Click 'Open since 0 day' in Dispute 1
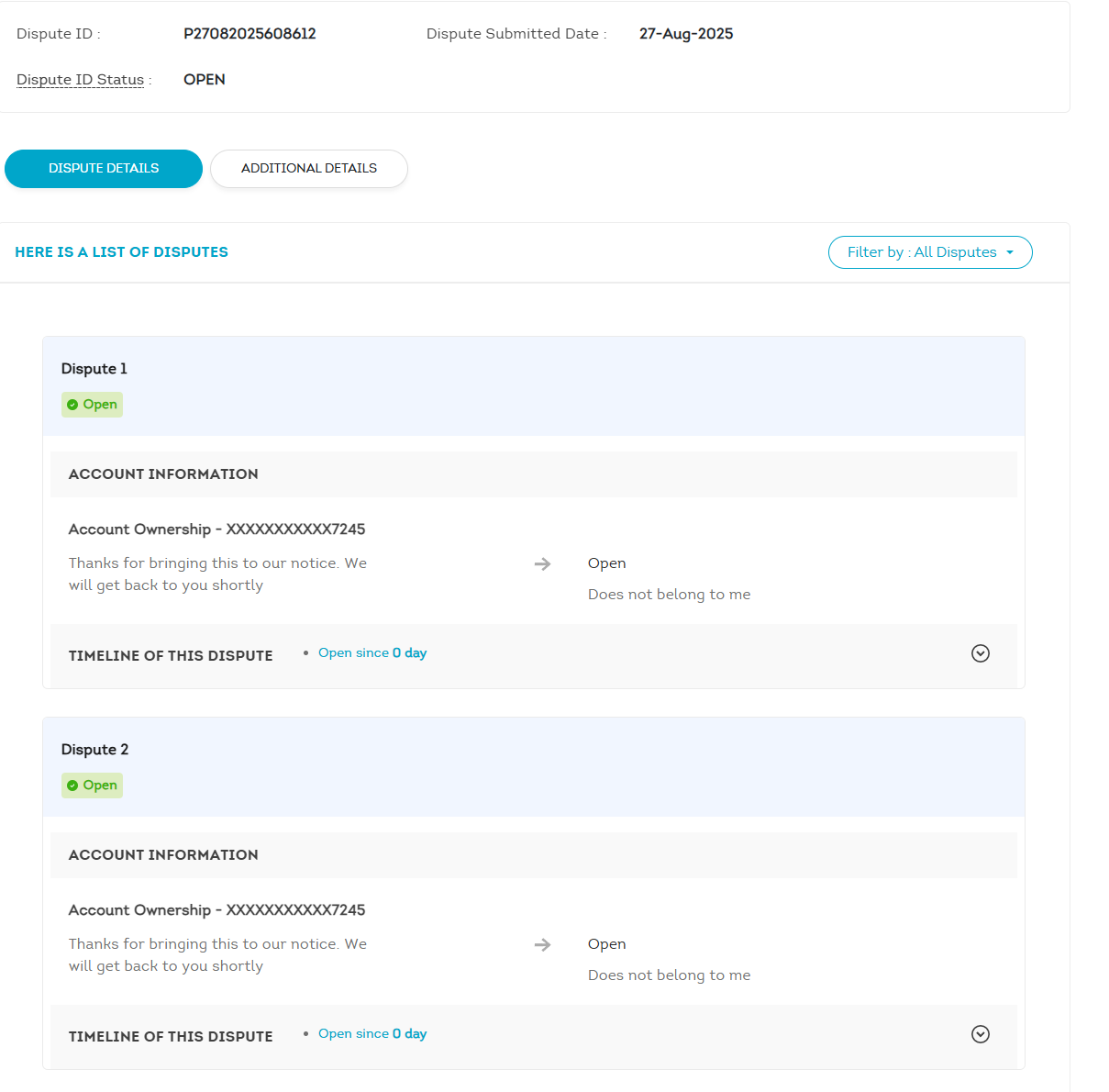 click(372, 653)
